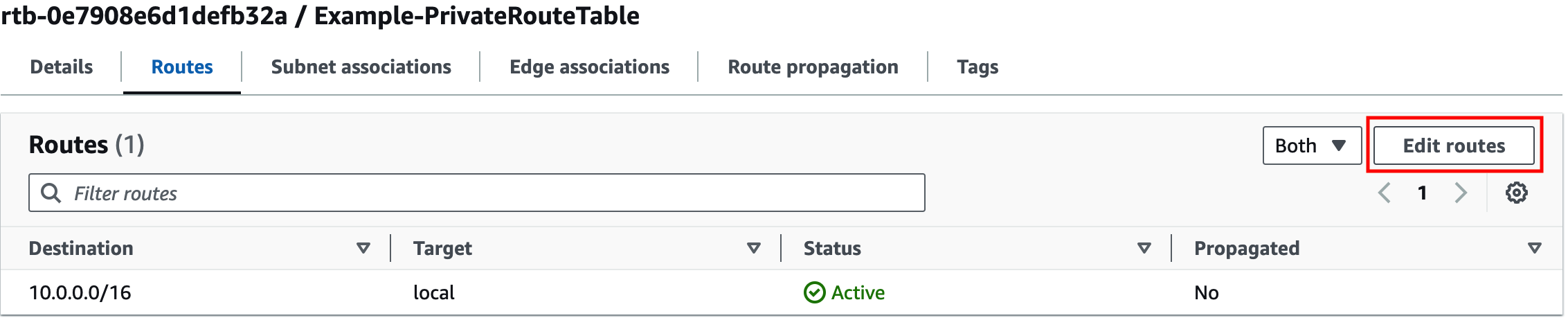Sort by Destination column arrow
The width and height of the screenshot is (1568, 318).
tap(363, 248)
